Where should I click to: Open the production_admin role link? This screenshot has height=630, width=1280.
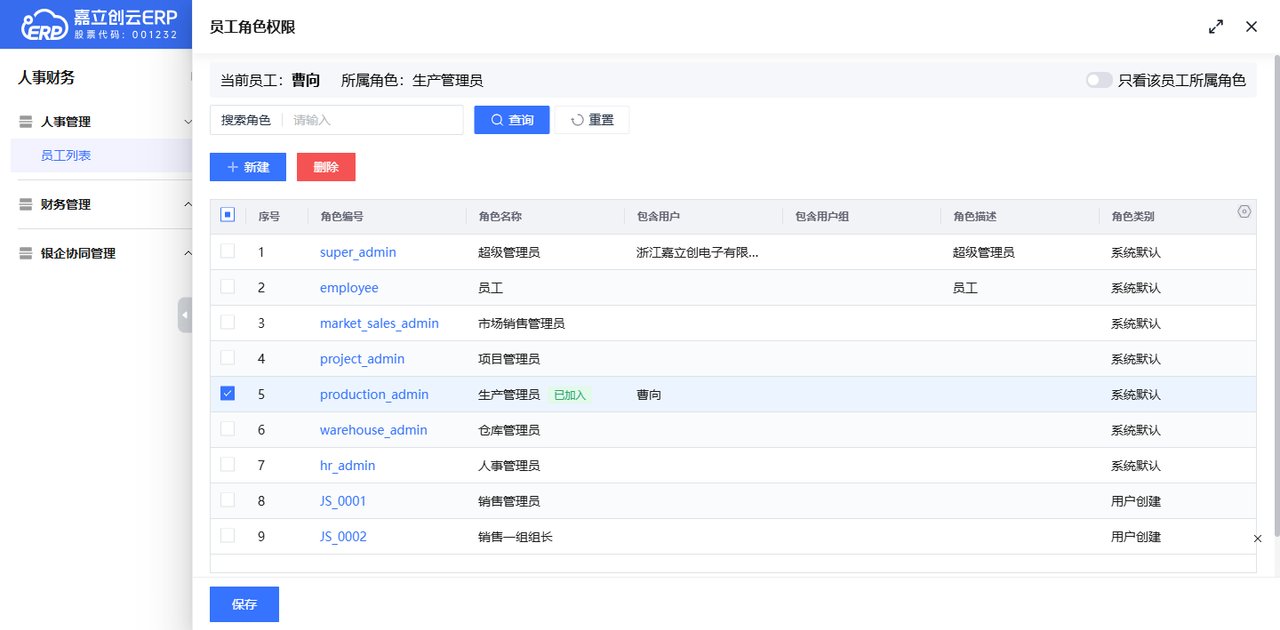(x=374, y=395)
